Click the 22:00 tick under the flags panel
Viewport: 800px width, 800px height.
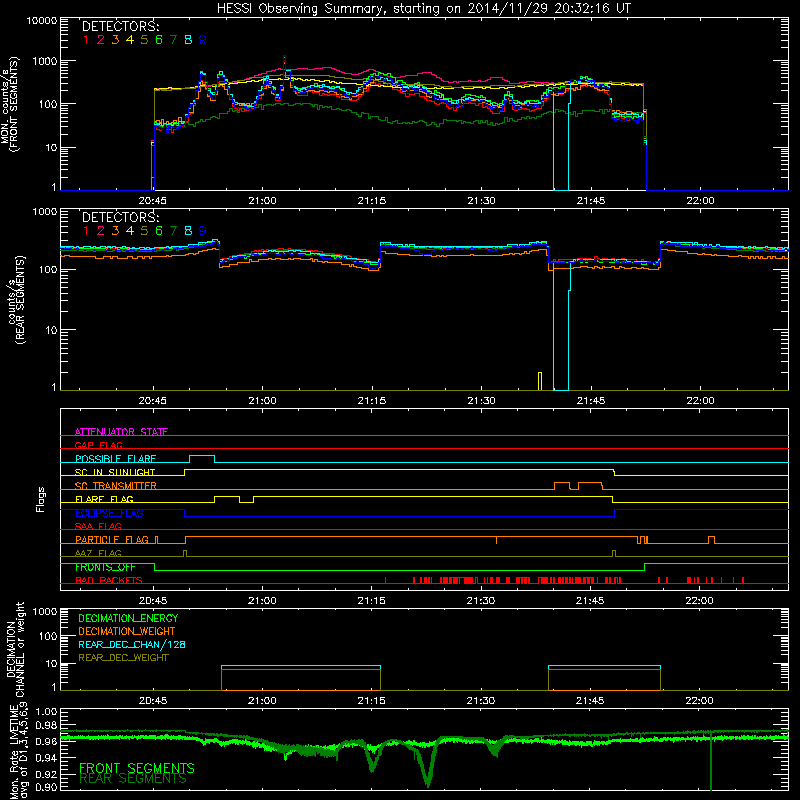699,601
